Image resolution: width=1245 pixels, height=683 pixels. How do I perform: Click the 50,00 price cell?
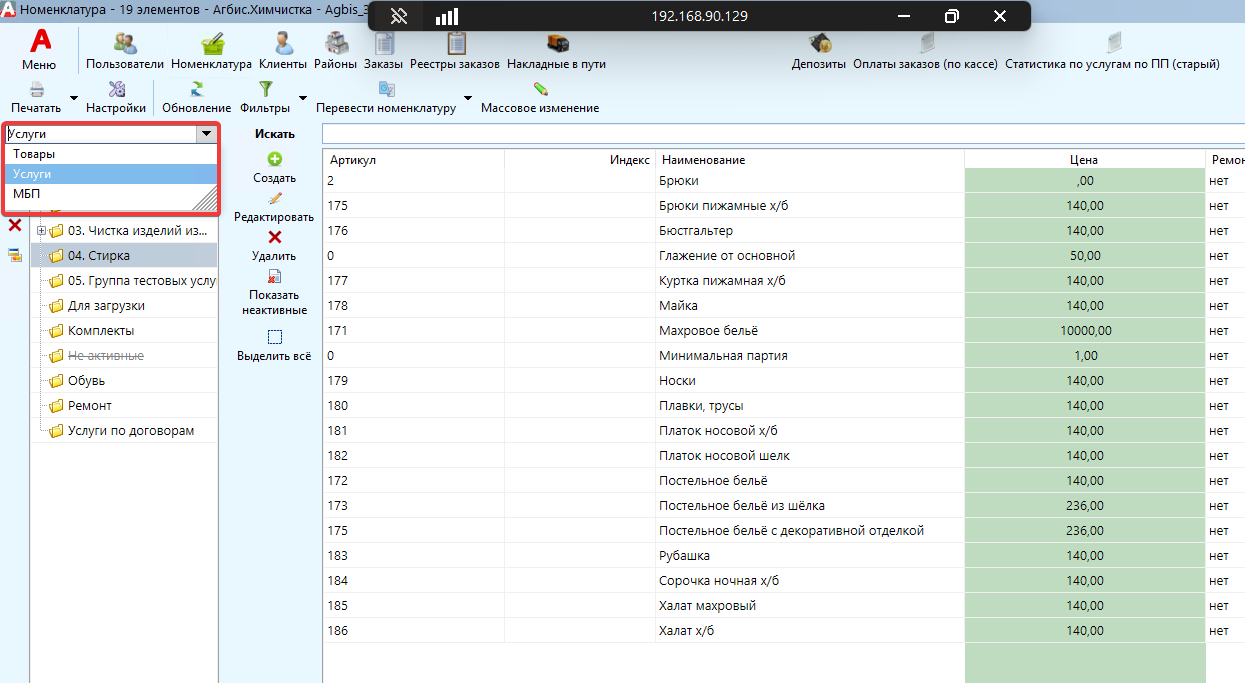1085,256
